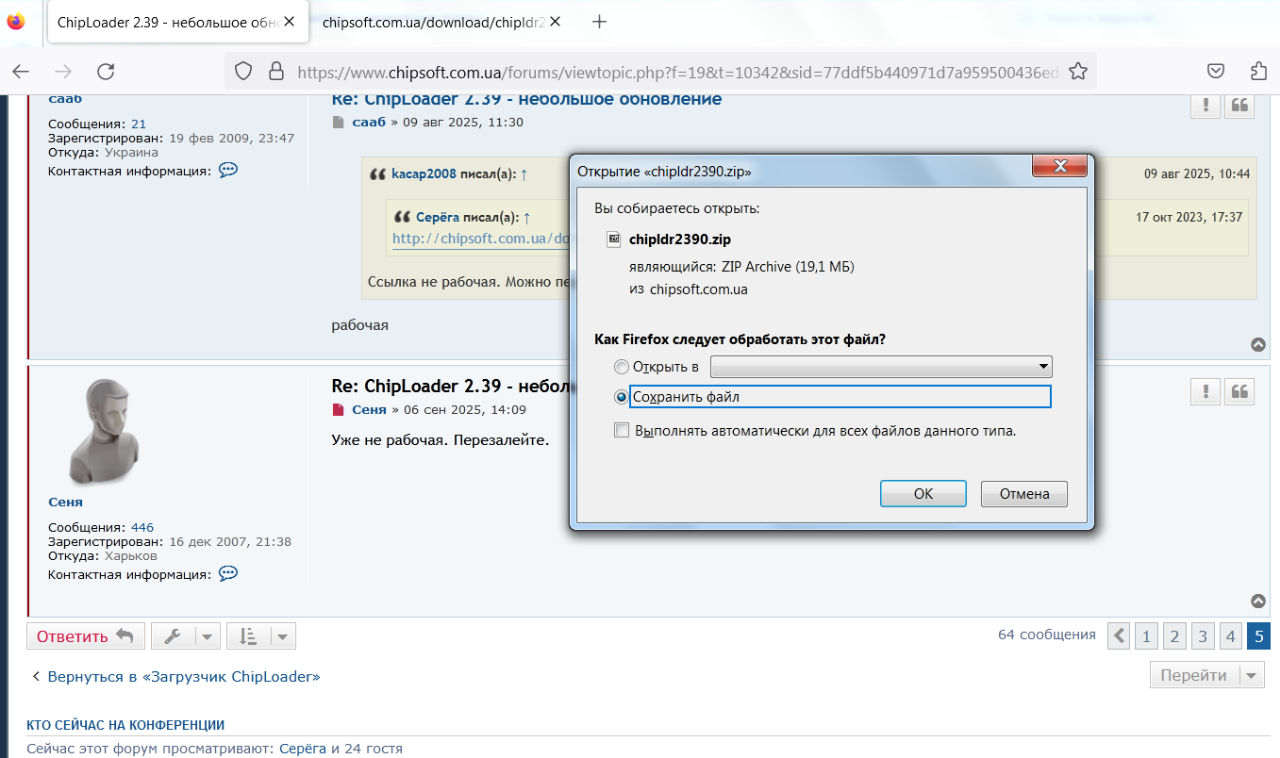Select the 'Сохранить файл' radio button

tap(622, 397)
